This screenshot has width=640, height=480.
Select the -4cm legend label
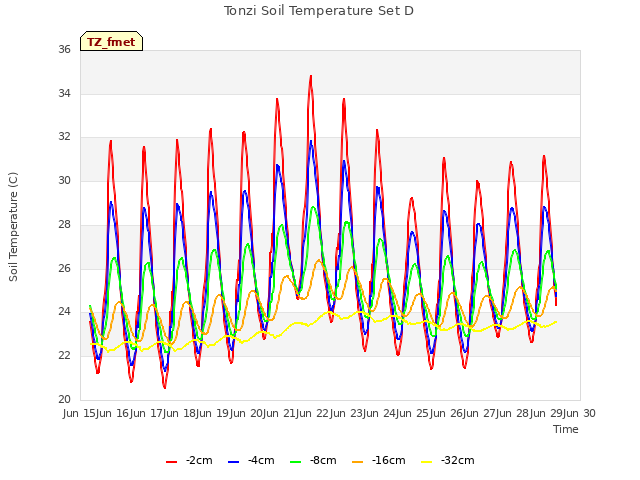pyautogui.click(x=261, y=460)
